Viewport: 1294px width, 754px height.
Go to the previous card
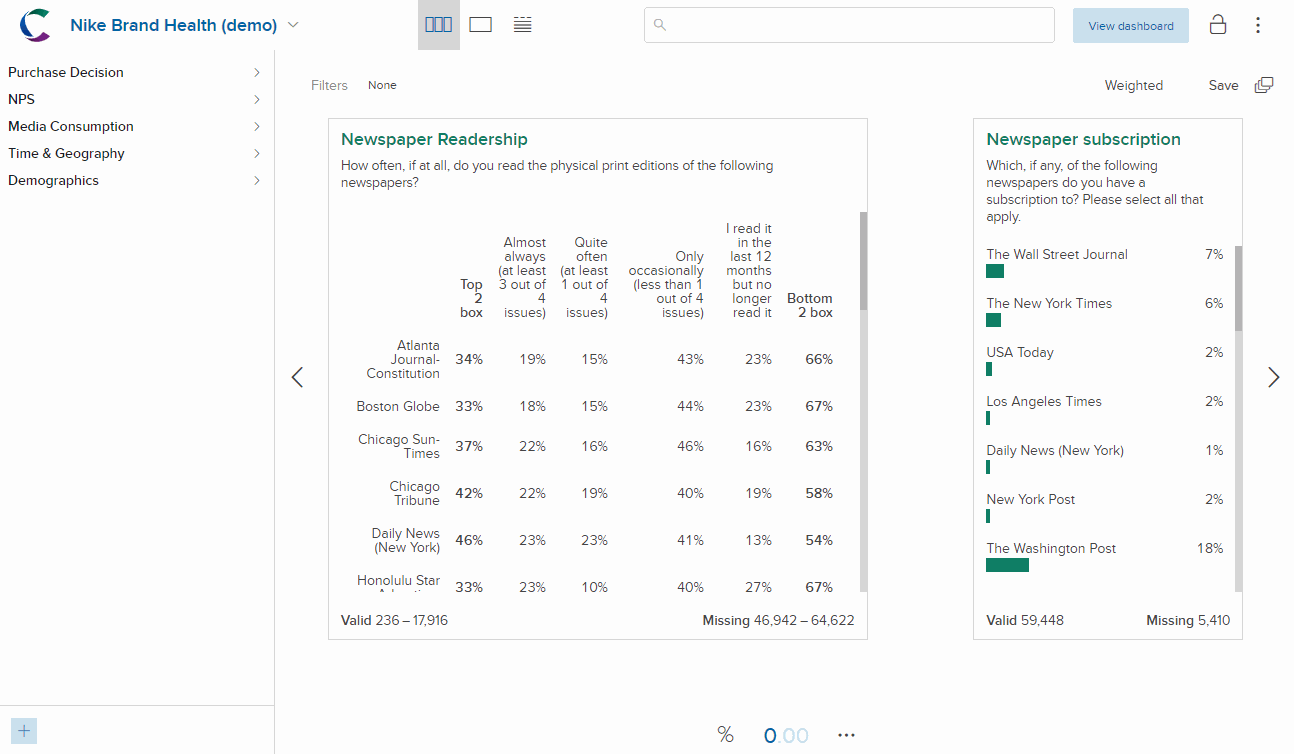(297, 377)
